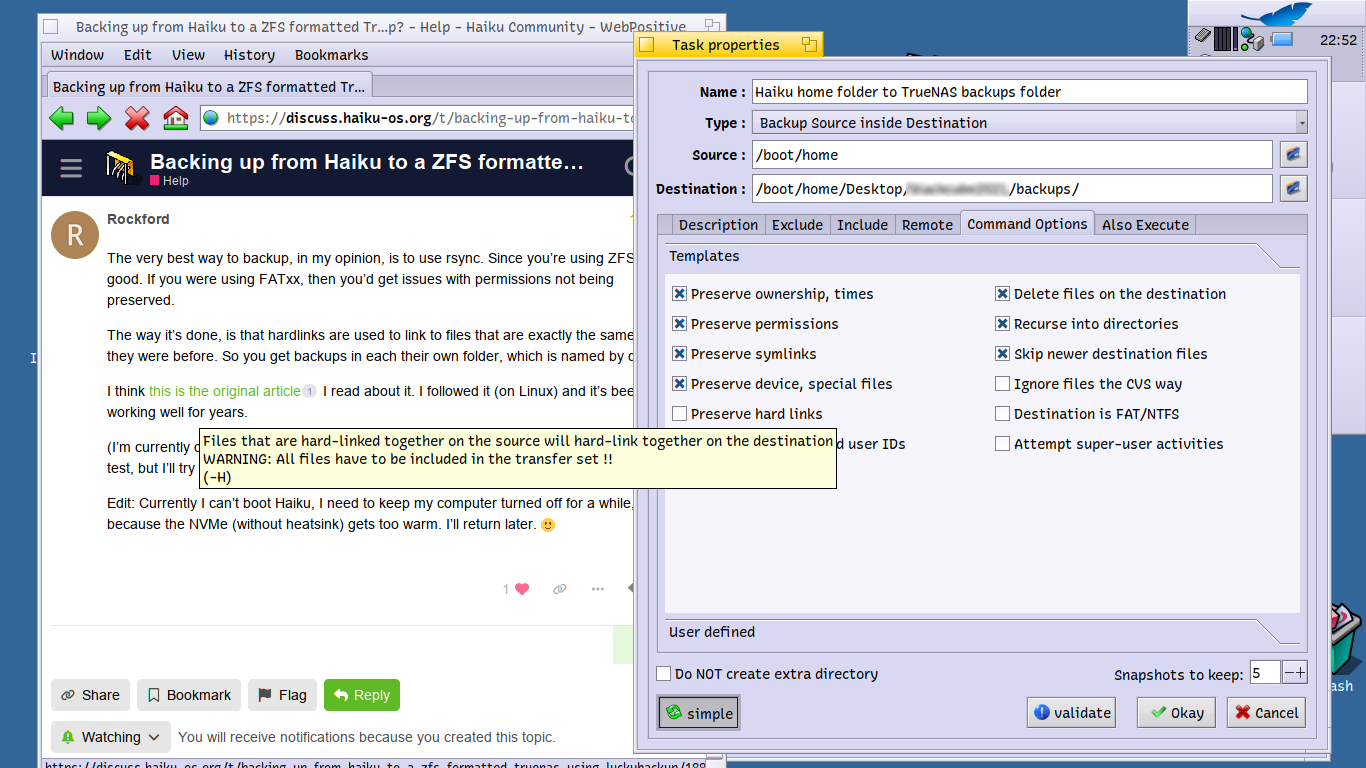1366x768 pixels.
Task: Like Rockford's post with heart icon
Action: (521, 589)
